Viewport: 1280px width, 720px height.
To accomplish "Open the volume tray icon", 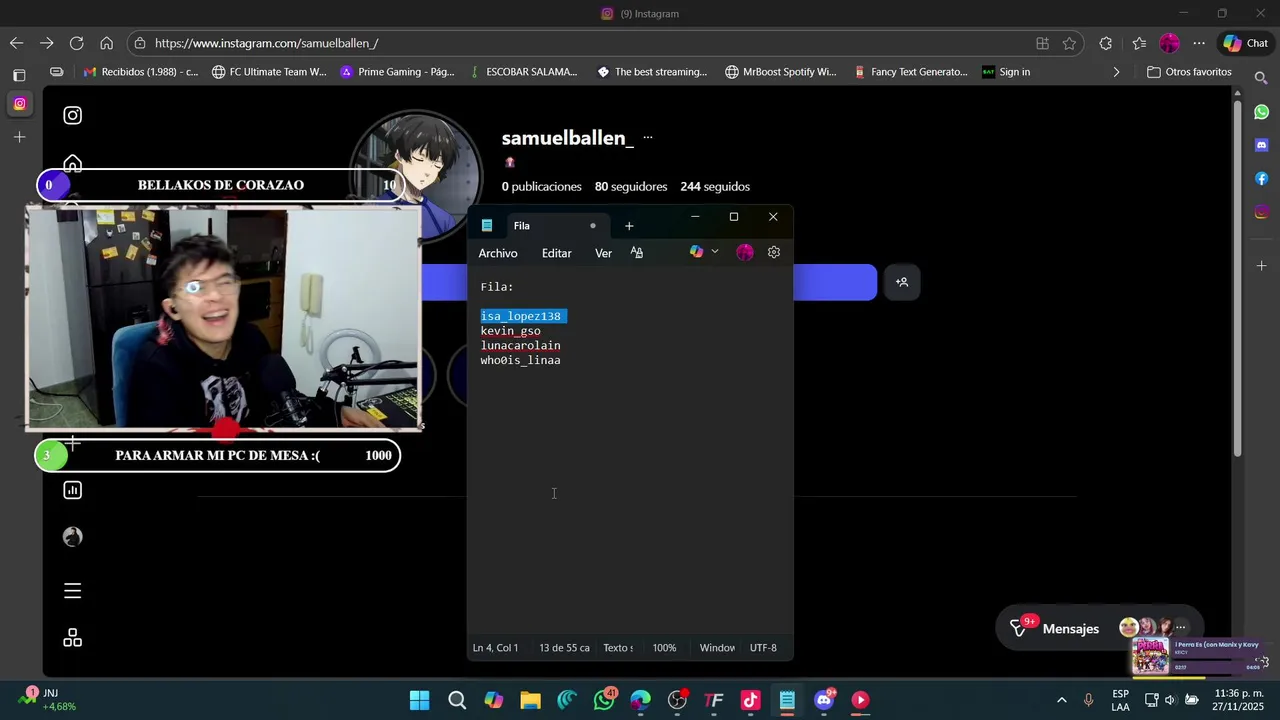I will tap(1170, 700).
